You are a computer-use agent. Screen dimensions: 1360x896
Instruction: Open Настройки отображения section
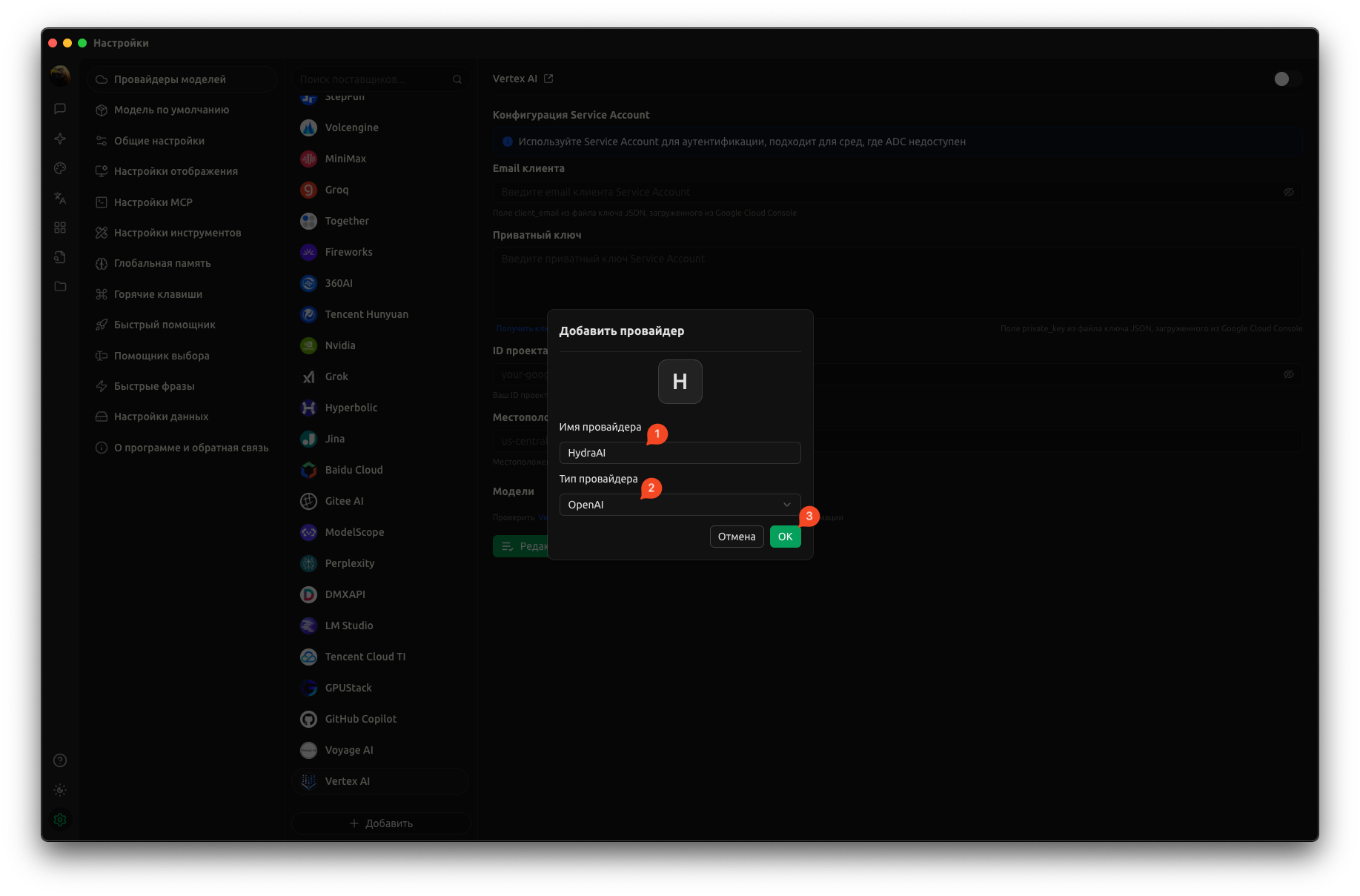coord(182,171)
